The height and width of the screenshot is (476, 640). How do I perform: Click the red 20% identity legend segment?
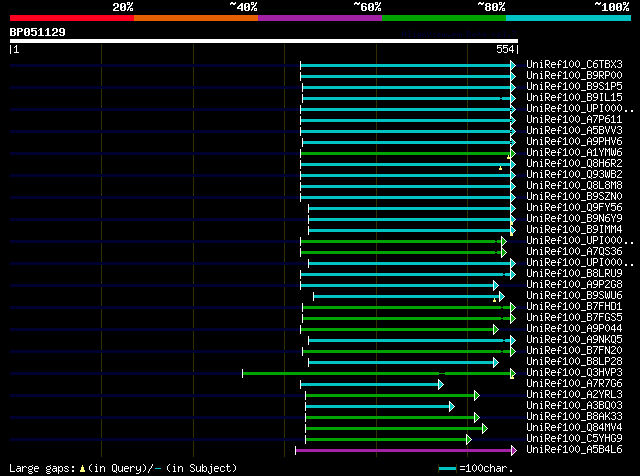(x=72, y=18)
